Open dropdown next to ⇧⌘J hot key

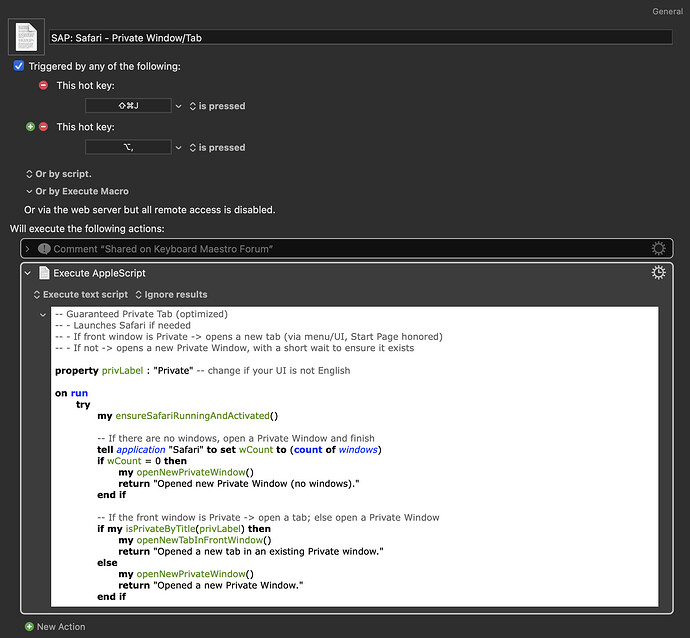pyautogui.click(x=178, y=106)
